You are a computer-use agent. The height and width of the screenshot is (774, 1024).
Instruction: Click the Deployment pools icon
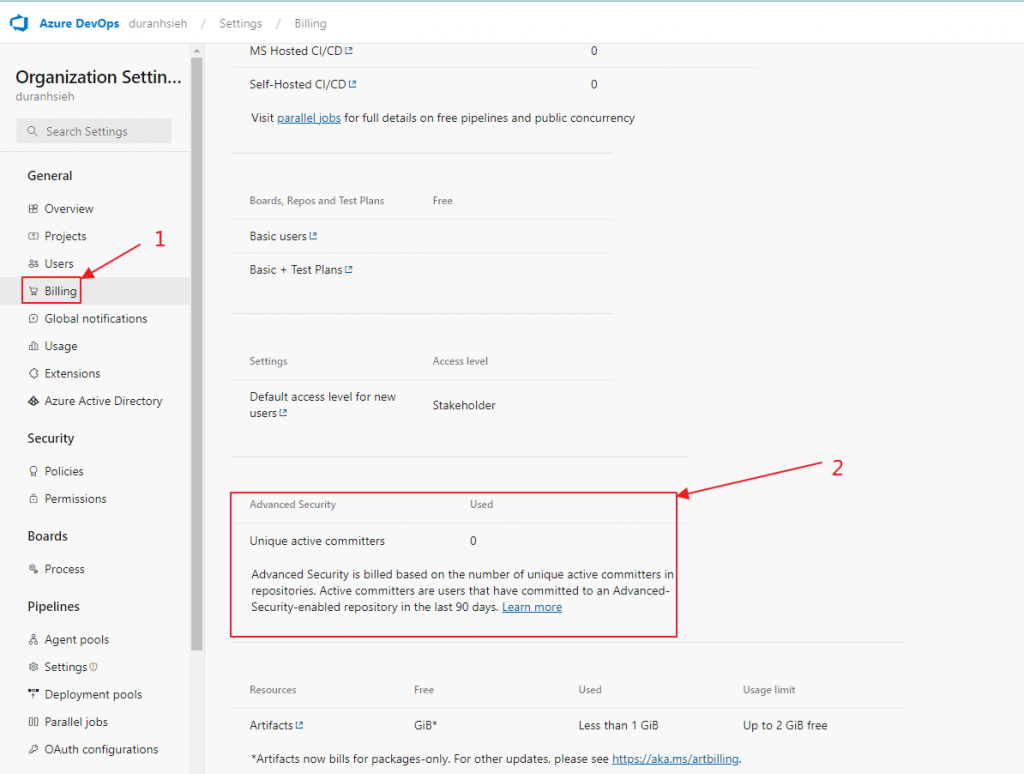click(x=33, y=695)
